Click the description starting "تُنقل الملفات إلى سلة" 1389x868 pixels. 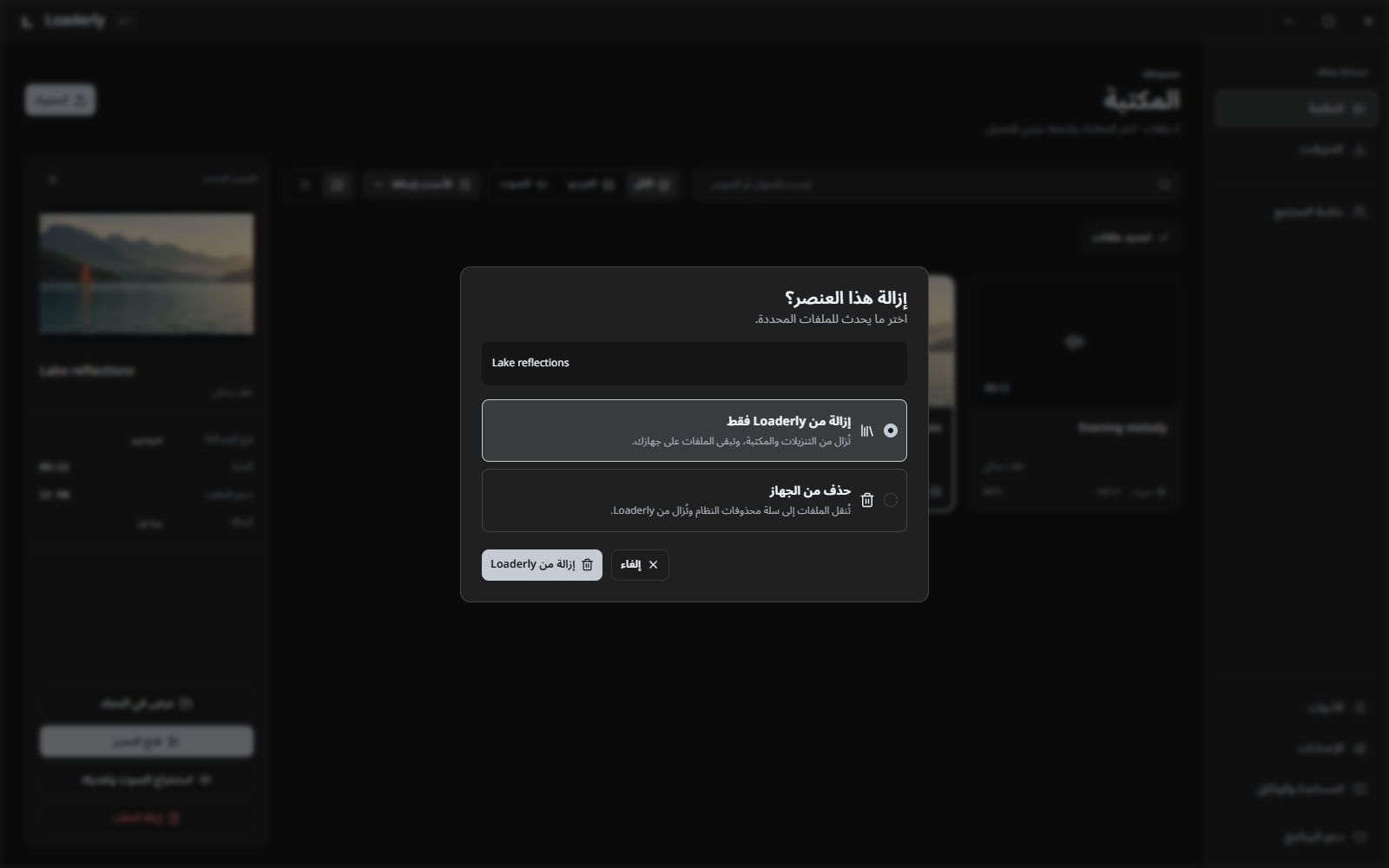[731, 511]
